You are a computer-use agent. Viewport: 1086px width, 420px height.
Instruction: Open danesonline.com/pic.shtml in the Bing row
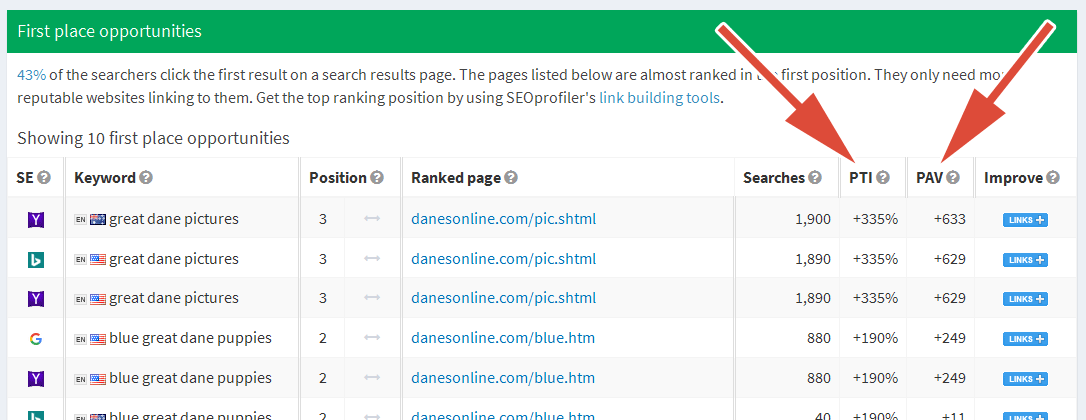pyautogui.click(x=504, y=259)
